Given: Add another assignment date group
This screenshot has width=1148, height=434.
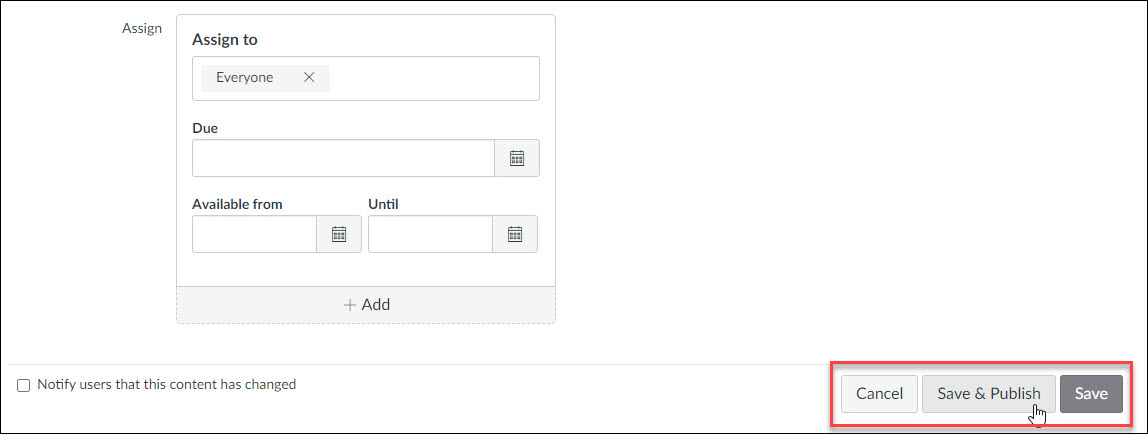Looking at the screenshot, I should pos(366,304).
